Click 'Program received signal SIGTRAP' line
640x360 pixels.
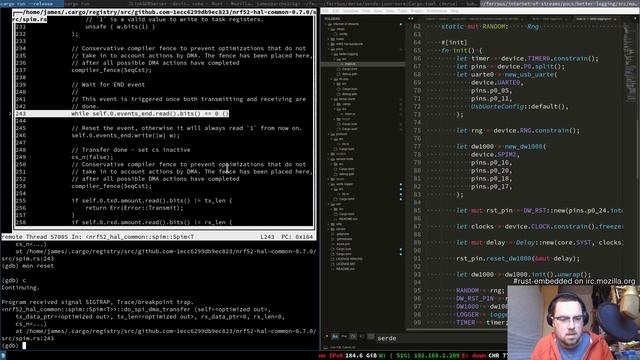coord(97,302)
